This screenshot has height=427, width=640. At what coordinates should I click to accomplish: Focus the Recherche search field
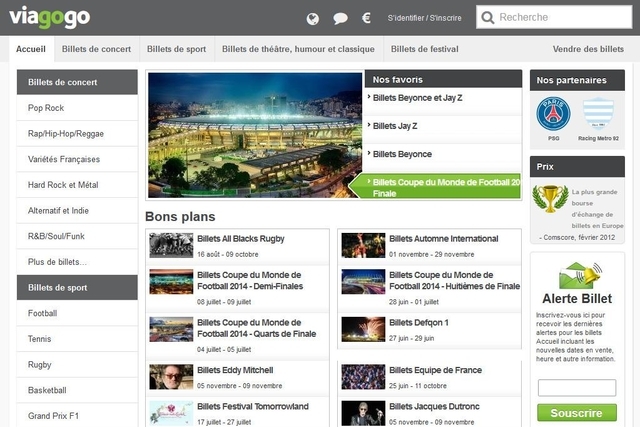[554, 17]
